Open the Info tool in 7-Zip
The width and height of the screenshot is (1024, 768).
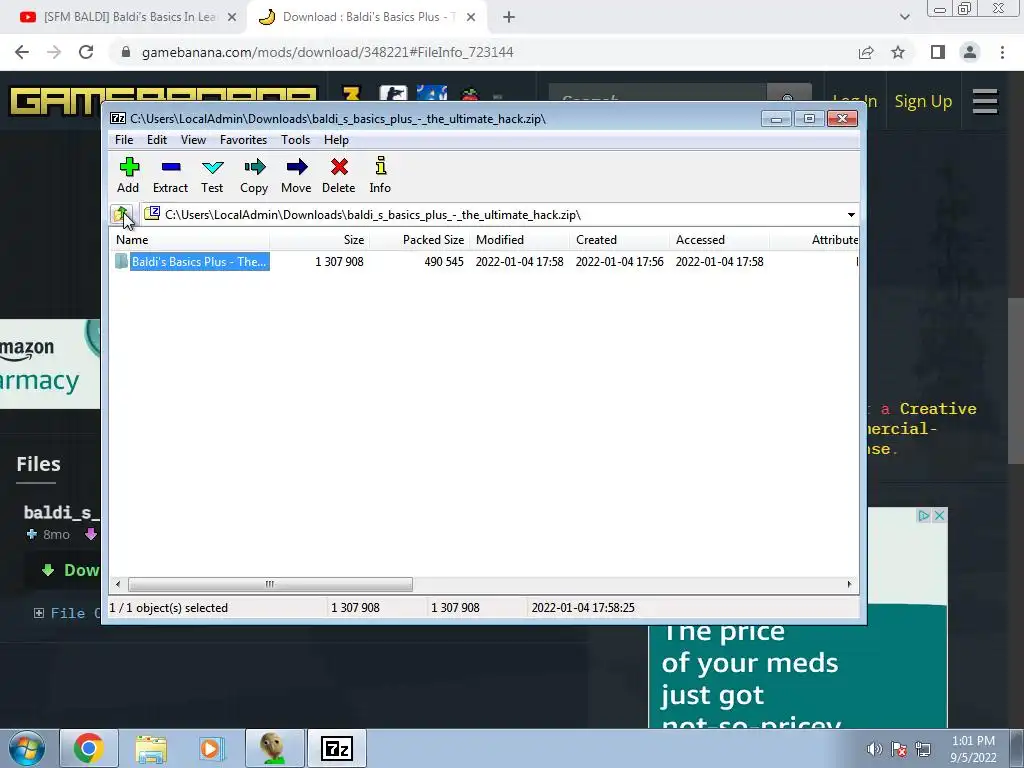[x=380, y=175]
